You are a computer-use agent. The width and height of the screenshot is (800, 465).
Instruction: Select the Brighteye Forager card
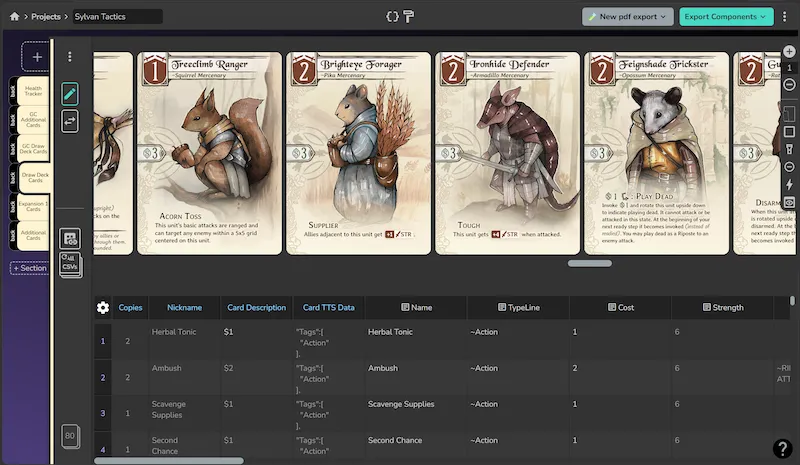[x=358, y=153]
